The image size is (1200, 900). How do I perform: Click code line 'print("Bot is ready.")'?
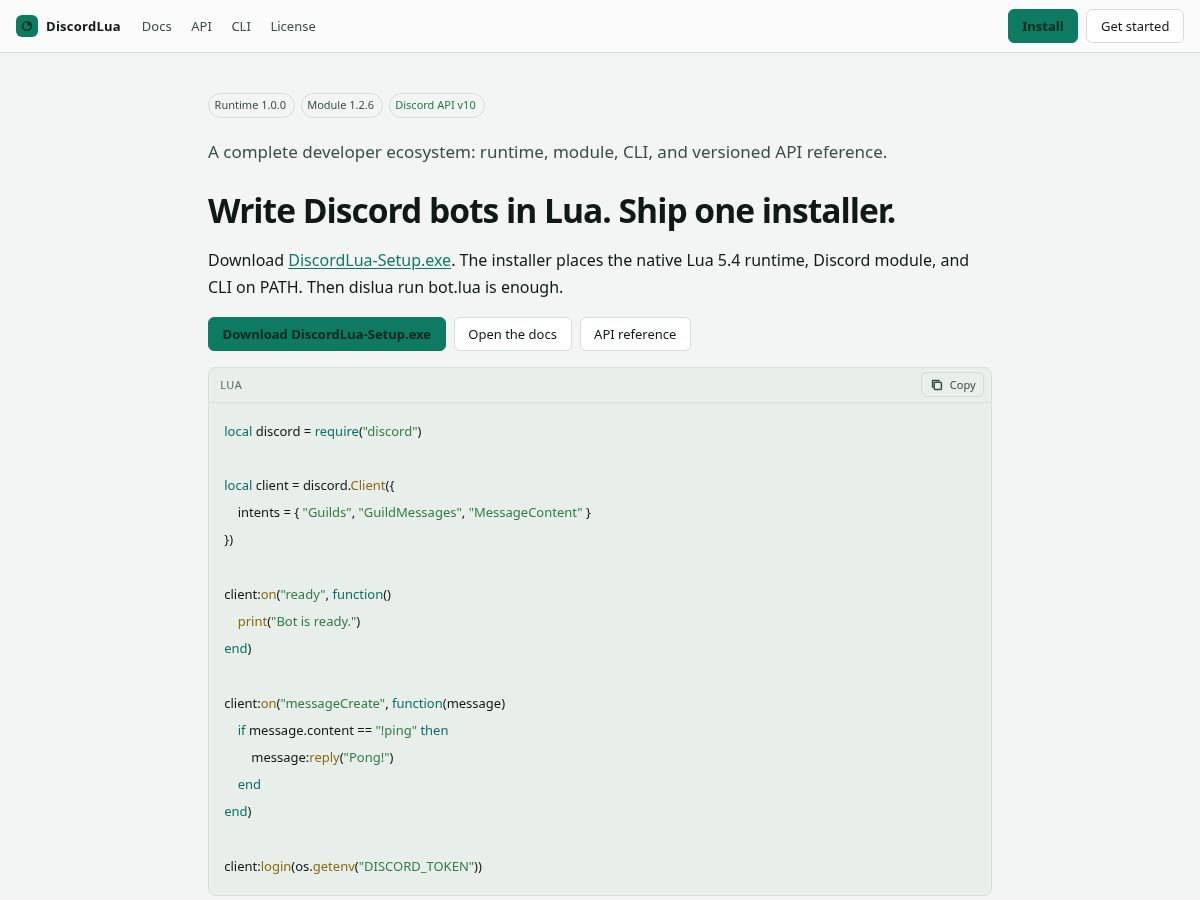[x=298, y=621]
